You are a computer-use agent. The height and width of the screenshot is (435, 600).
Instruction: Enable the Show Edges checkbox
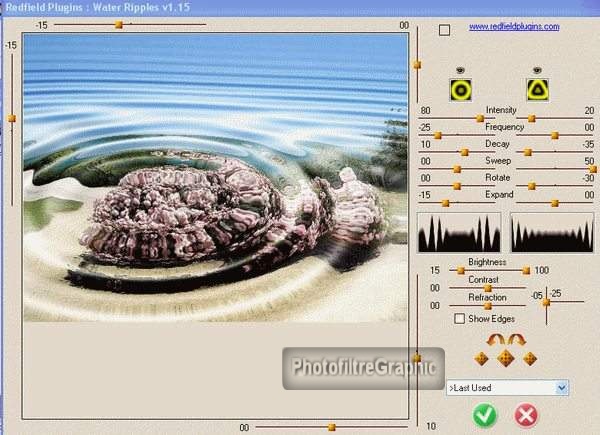click(x=459, y=319)
